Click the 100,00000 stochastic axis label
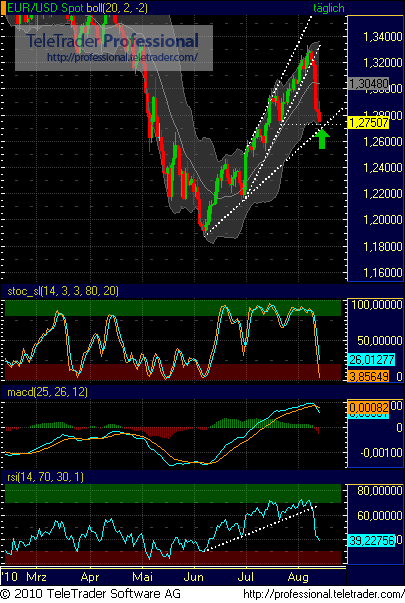 click(377, 305)
